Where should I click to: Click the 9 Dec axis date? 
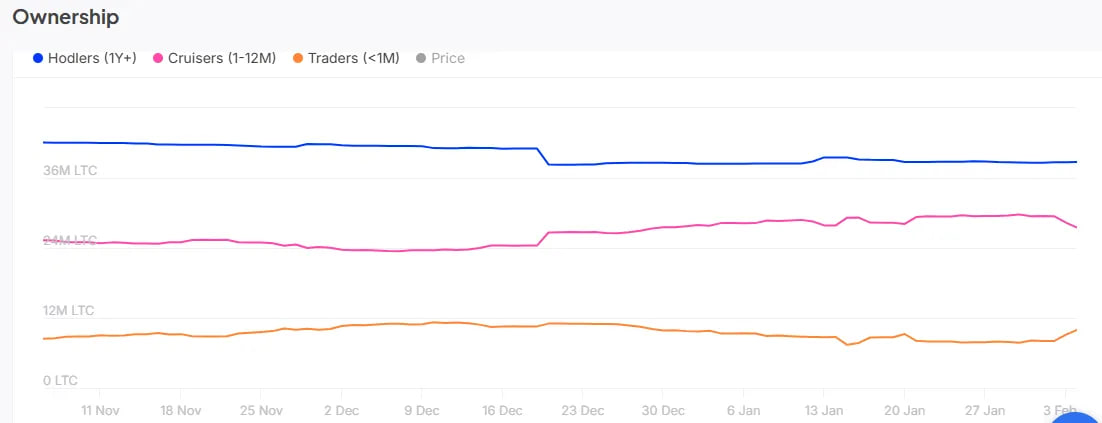421,410
